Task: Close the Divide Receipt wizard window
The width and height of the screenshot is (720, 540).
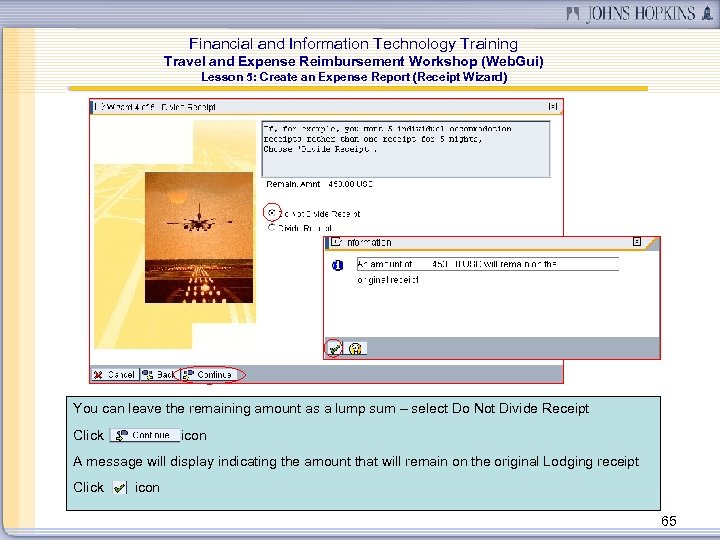Action: click(553, 107)
